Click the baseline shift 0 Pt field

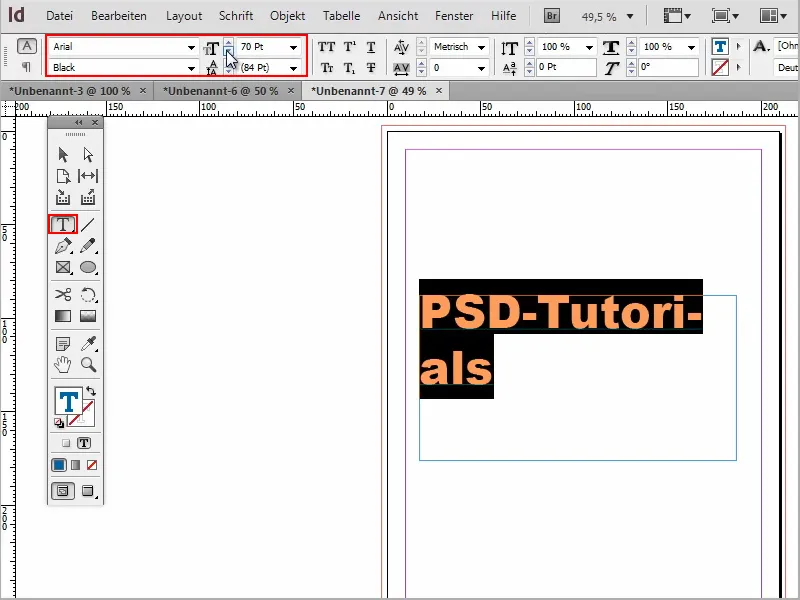[566, 67]
